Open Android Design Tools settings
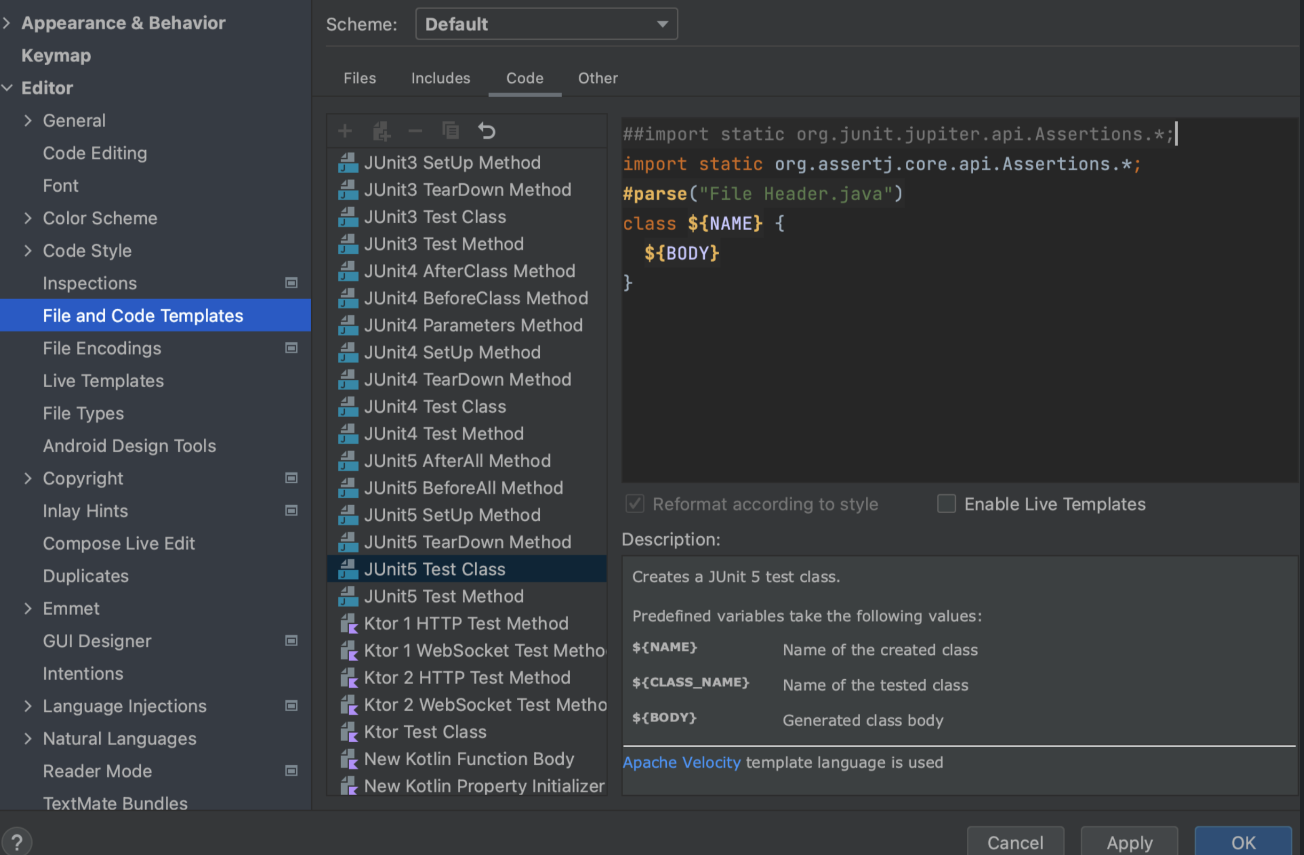Screen dimensions: 1304x855 click(x=129, y=446)
